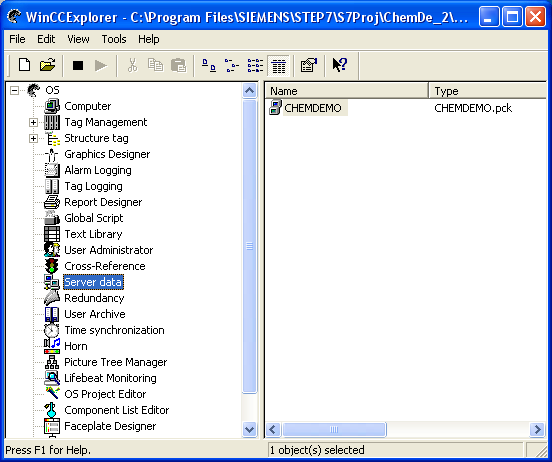Switch to large icons view
This screenshot has height=462, width=552.
[209, 65]
